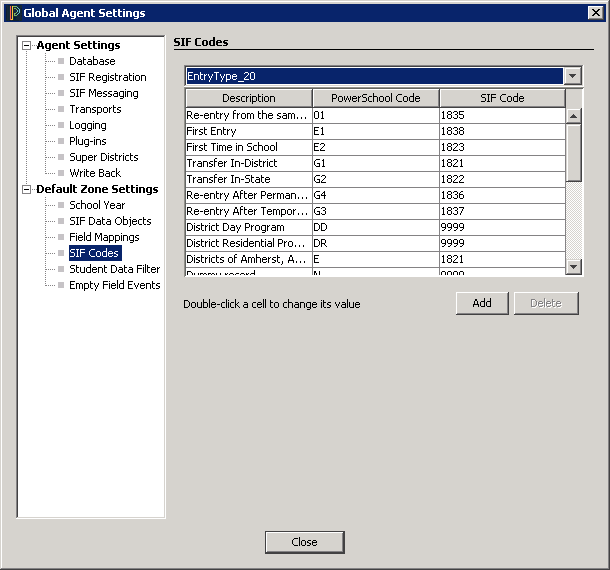Viewport: 610px width, 570px height.
Task: Go to SIF Messaging settings
Action: 103,93
